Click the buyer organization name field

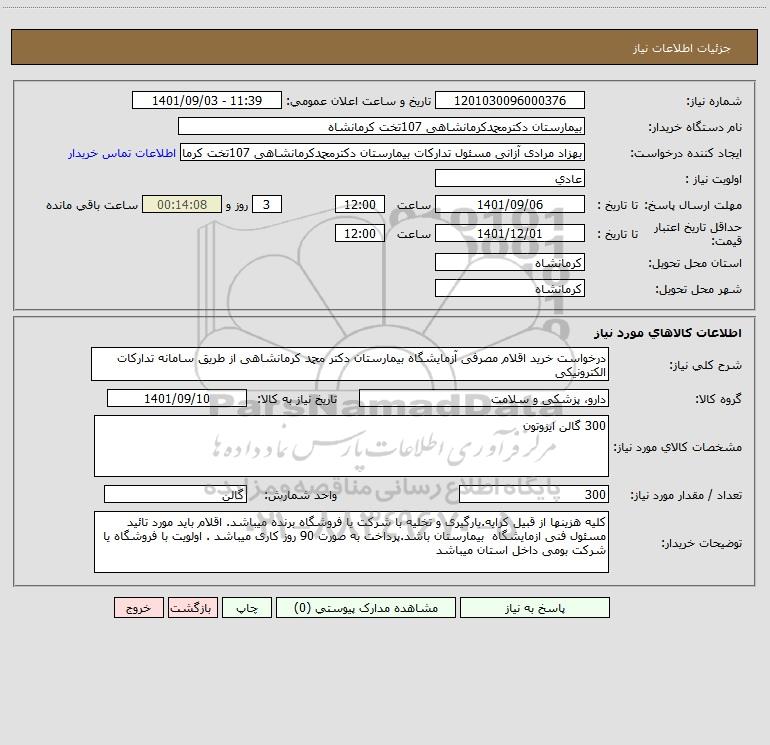coord(381,126)
